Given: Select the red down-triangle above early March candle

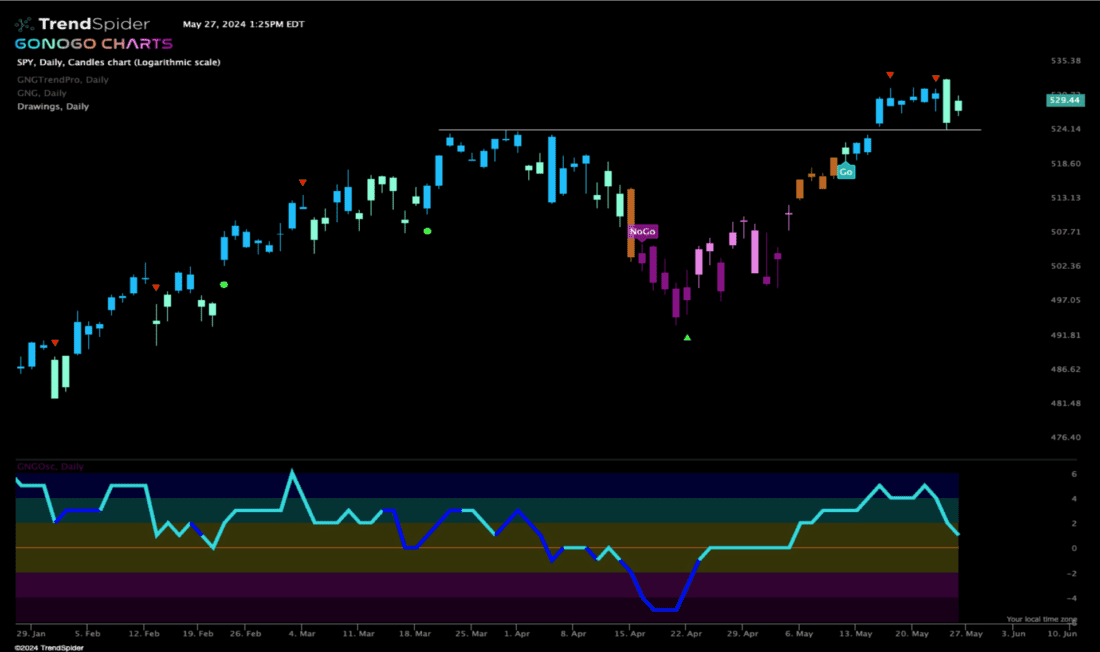Looking at the screenshot, I should coord(303,182).
